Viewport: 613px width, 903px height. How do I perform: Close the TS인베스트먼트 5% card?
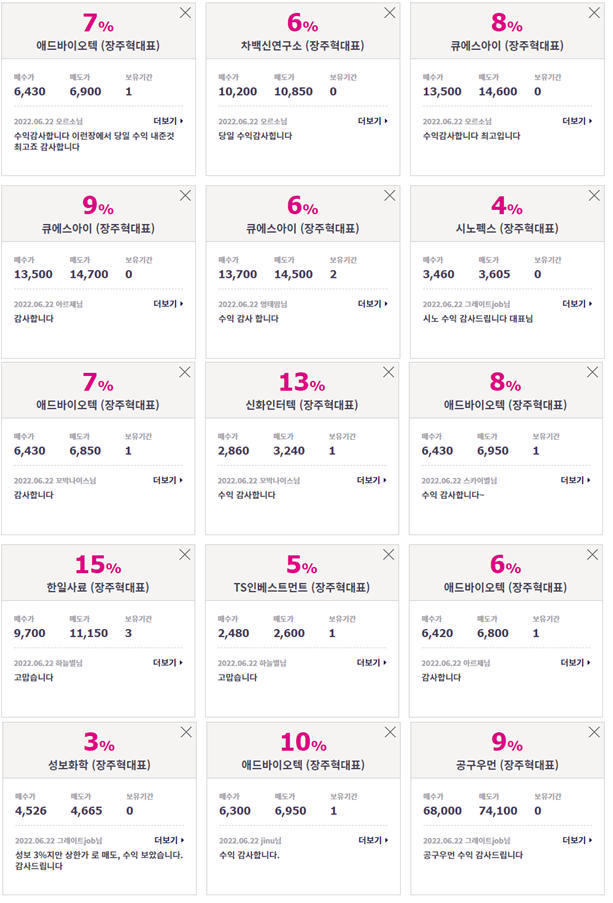(x=389, y=555)
